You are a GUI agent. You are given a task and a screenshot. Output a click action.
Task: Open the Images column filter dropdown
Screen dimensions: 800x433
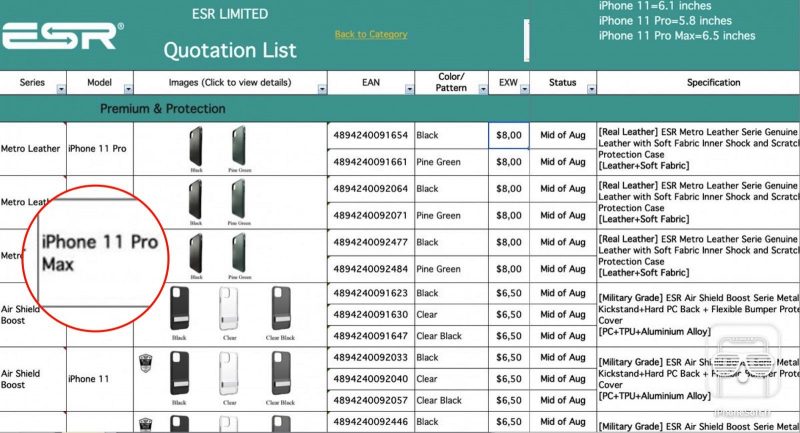322,89
